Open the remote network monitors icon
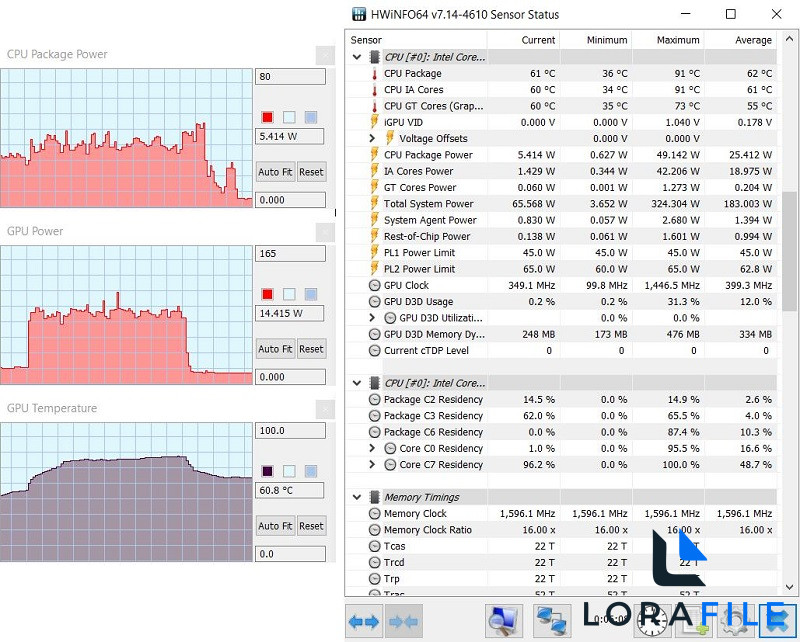Image resolution: width=800 pixels, height=642 pixels. [552, 621]
